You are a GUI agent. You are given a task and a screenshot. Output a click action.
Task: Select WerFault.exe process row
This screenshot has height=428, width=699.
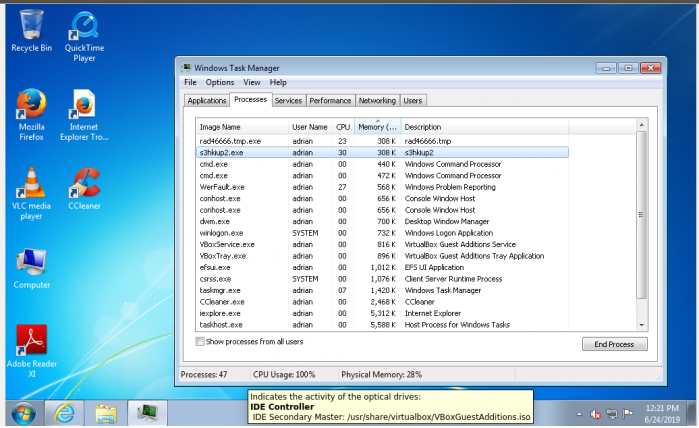(382, 187)
